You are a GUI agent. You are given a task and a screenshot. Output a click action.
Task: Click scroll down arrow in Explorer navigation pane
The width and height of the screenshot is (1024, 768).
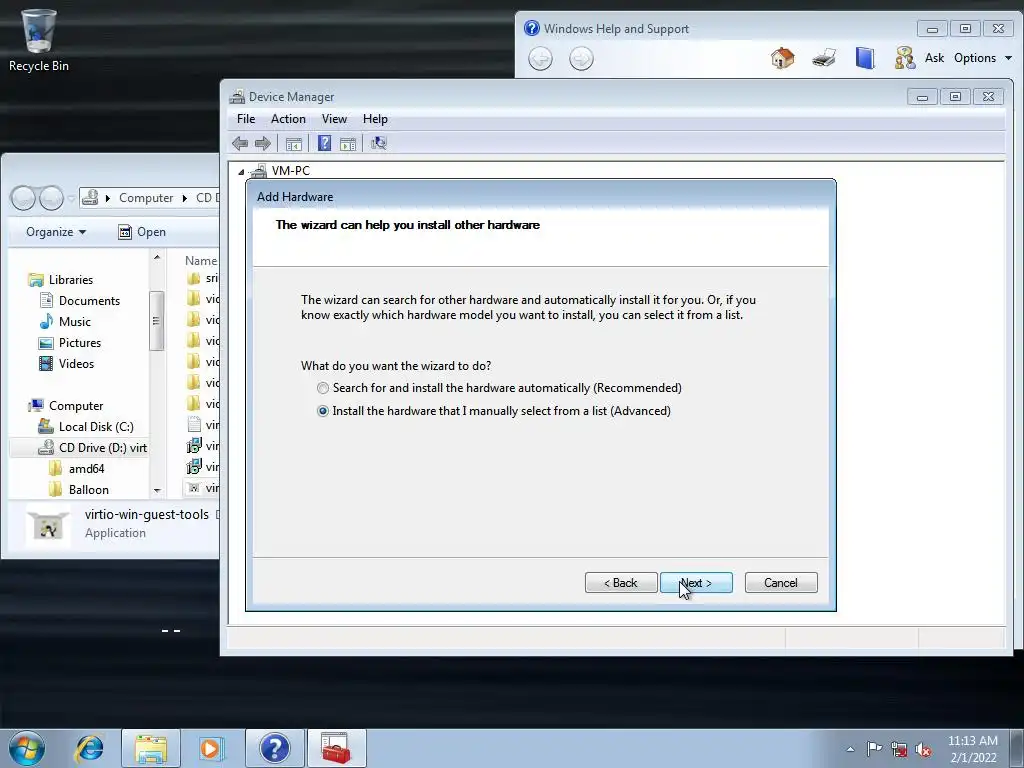coord(157,490)
